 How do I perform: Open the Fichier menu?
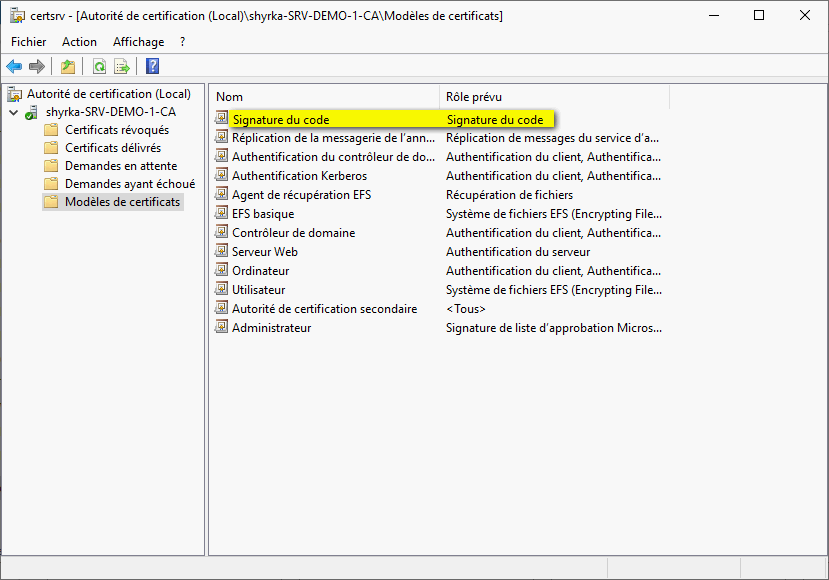[x=29, y=42]
